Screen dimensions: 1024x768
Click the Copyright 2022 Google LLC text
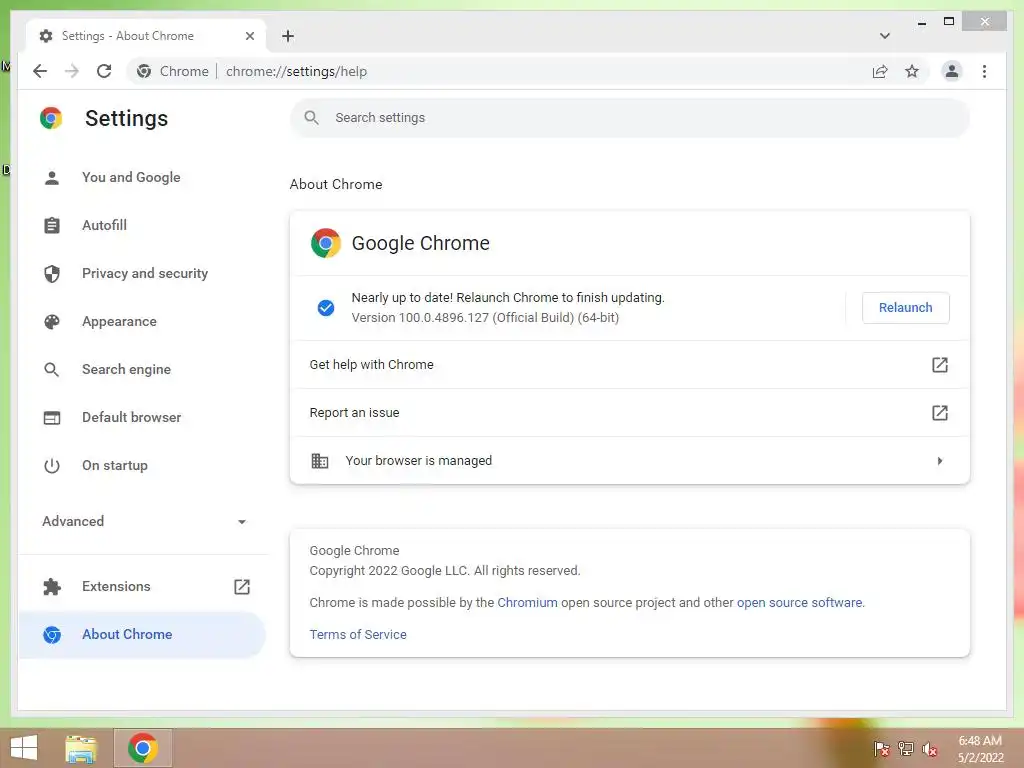(x=445, y=570)
